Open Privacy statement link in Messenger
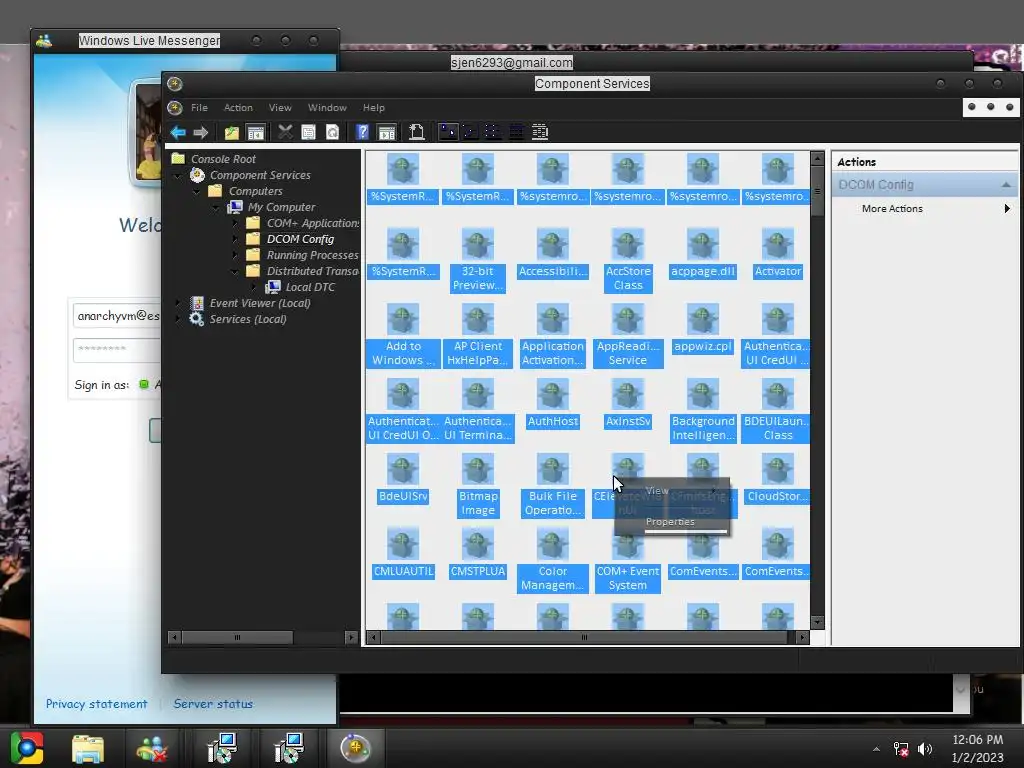1024x768 pixels. (96, 704)
